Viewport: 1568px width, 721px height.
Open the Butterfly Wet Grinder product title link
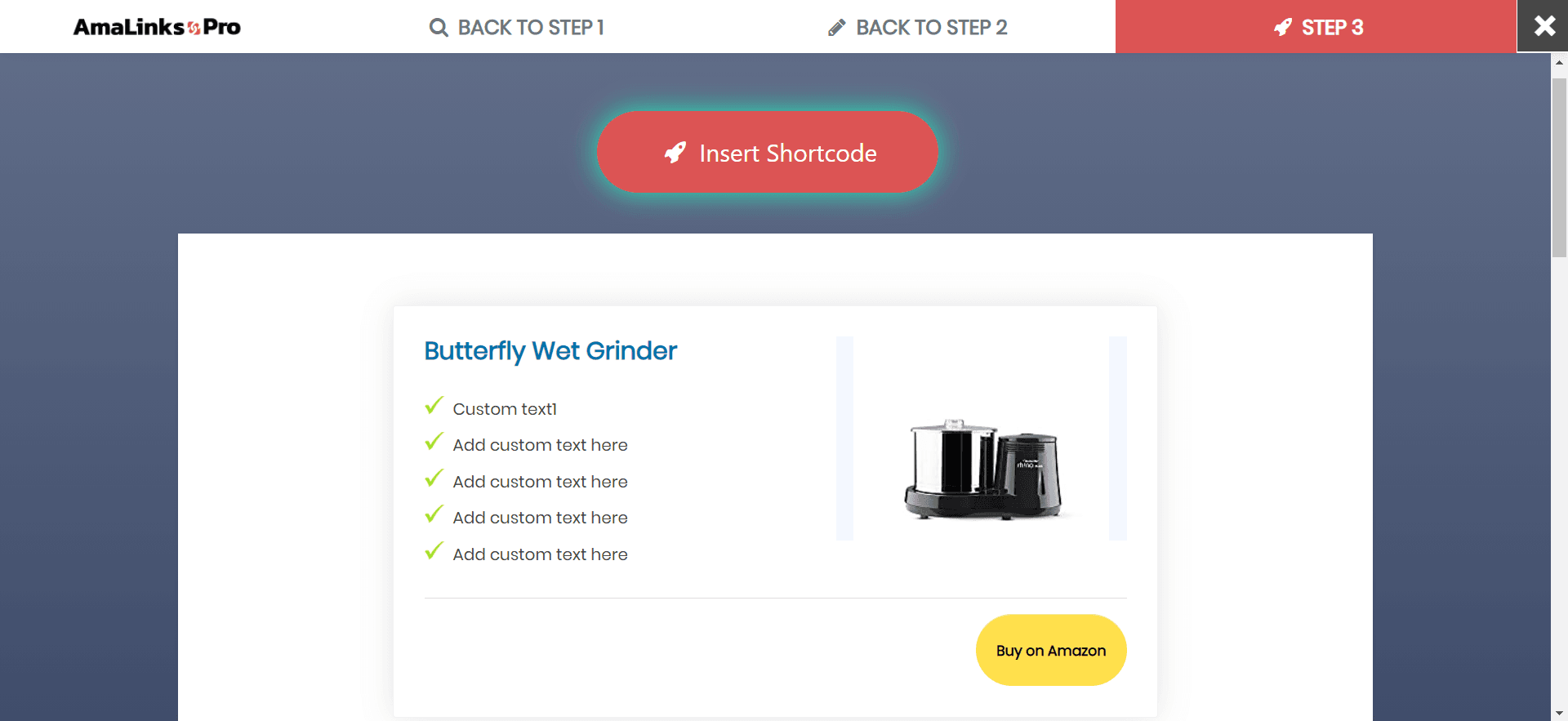(x=550, y=351)
